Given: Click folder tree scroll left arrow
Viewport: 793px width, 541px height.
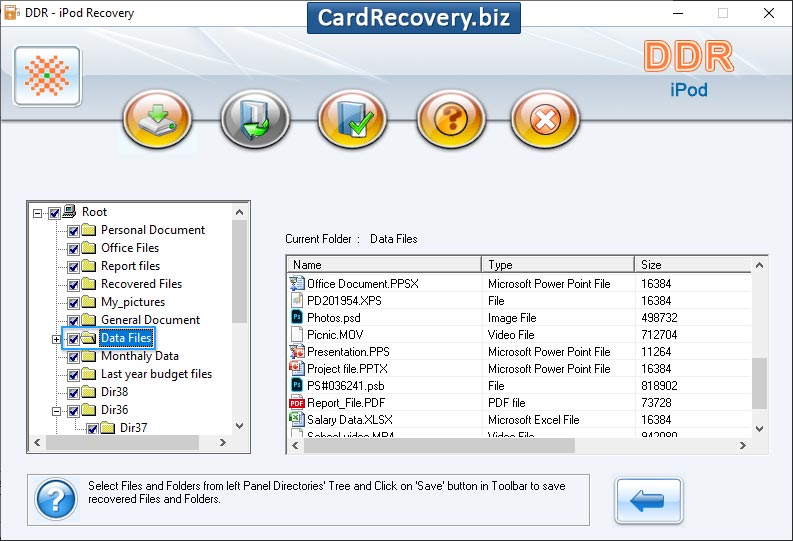Looking at the screenshot, I should 37,442.
